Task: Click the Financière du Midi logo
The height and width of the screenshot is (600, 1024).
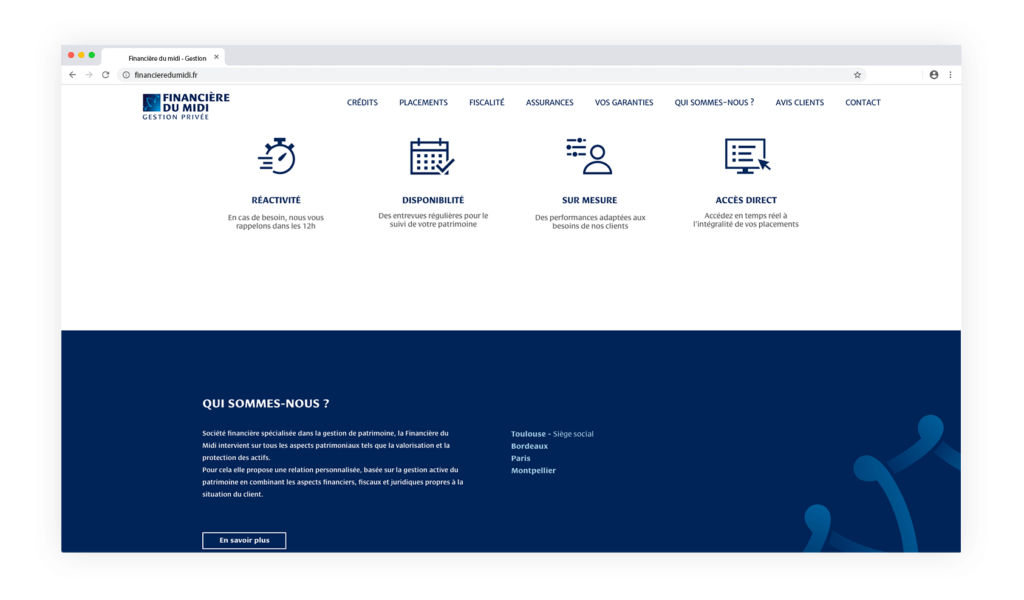Action: (186, 106)
